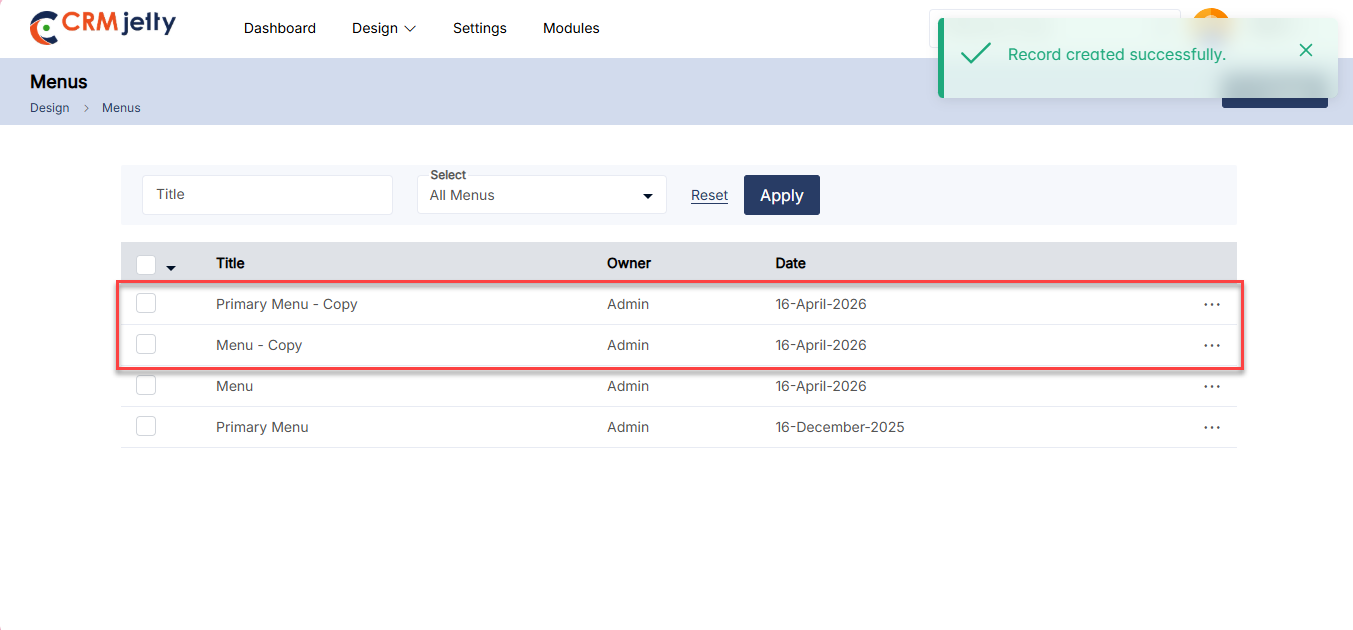Open three-dot options for Primary Menu row
This screenshot has height=630, width=1353.
(x=1211, y=427)
